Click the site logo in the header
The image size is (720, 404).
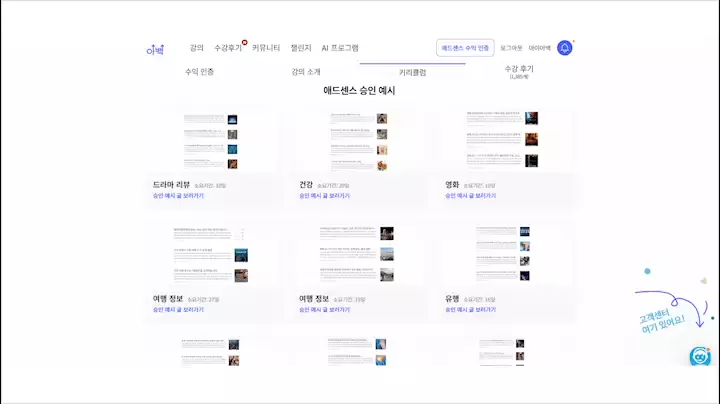click(x=154, y=48)
